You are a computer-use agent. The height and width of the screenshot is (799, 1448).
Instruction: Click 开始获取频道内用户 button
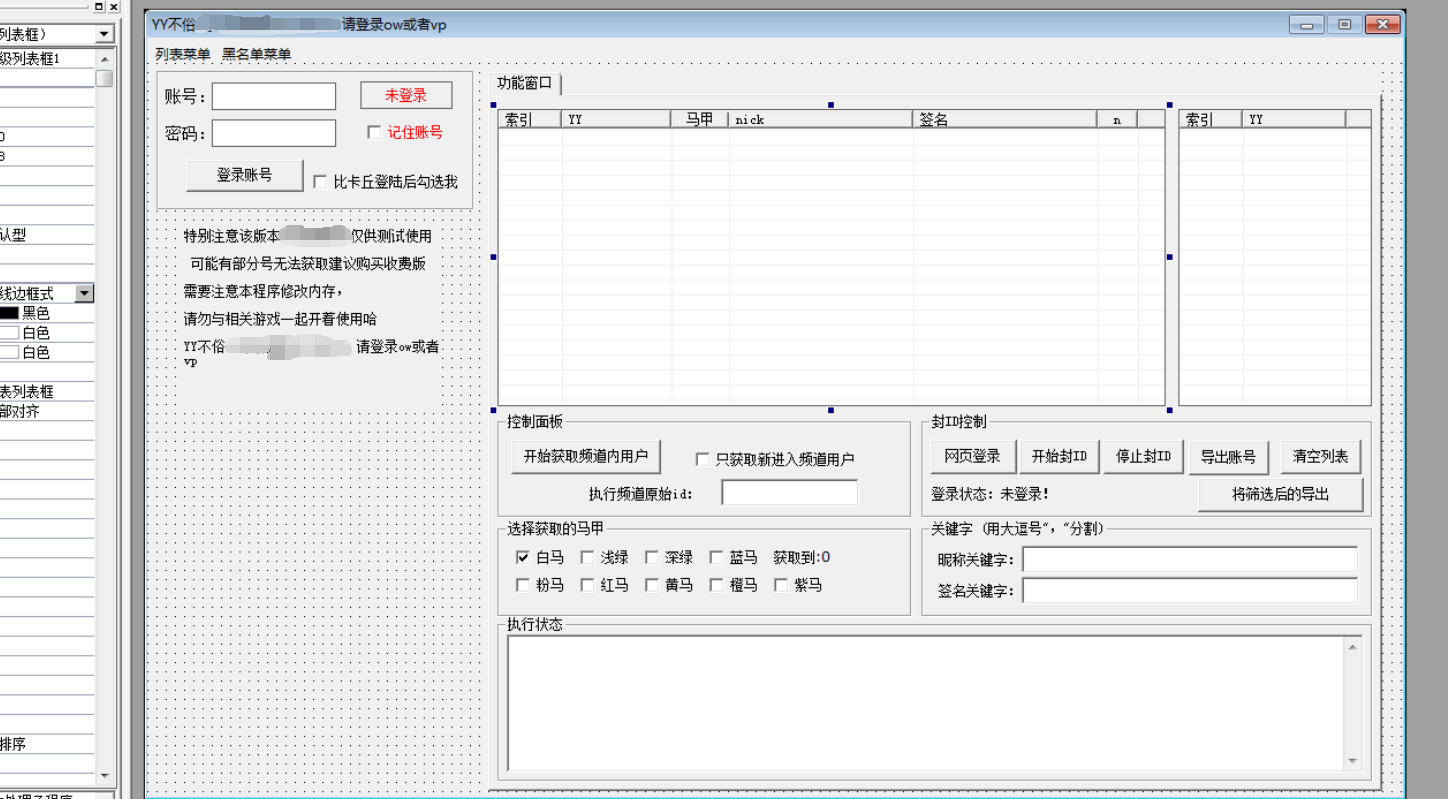[586, 457]
